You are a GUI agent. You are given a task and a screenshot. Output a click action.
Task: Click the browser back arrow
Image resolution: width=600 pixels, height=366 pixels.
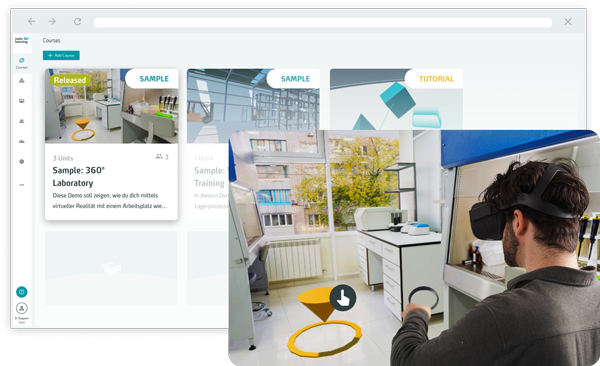pyautogui.click(x=32, y=21)
